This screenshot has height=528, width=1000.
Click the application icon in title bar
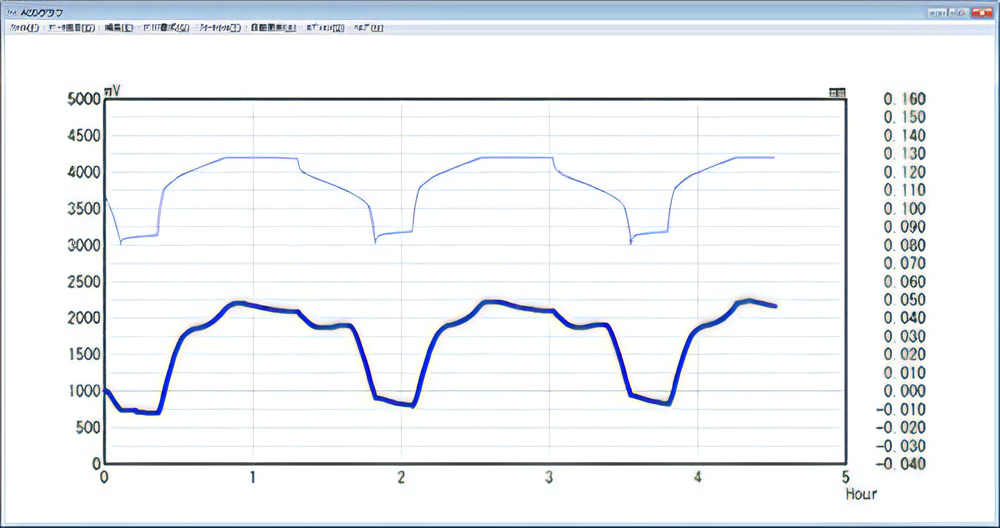11,12
